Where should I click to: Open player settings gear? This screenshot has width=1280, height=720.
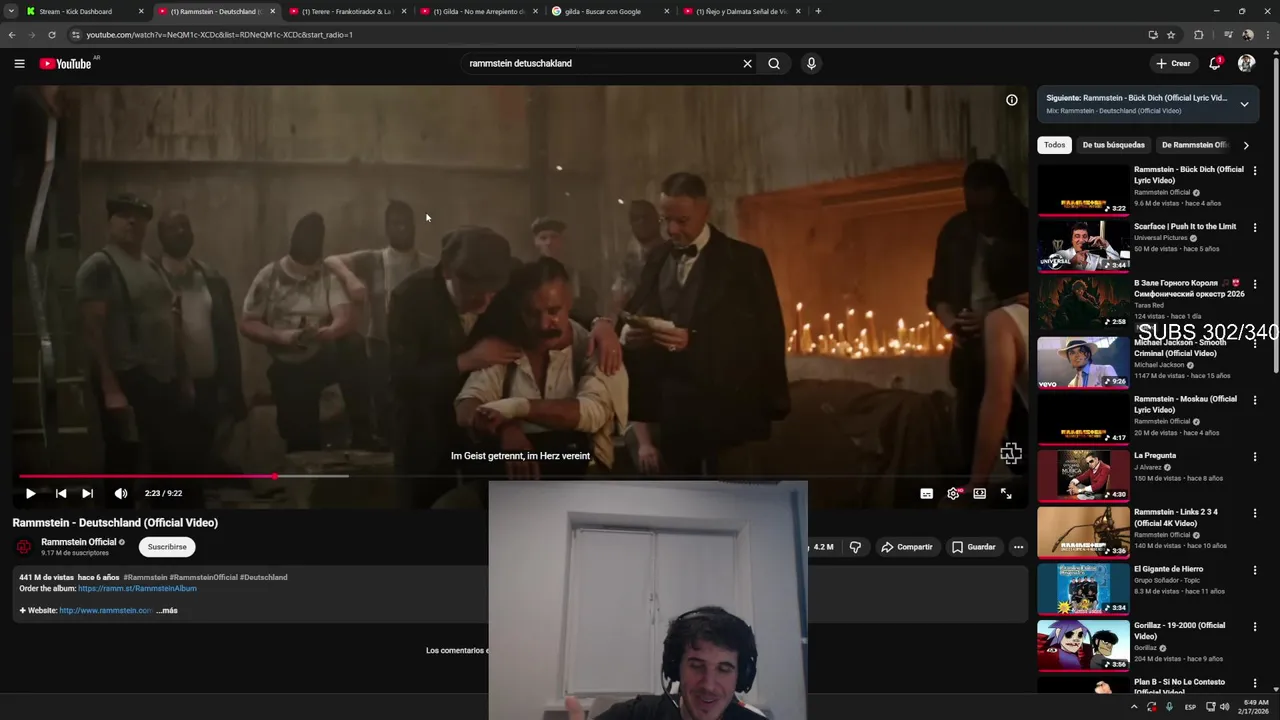[953, 493]
